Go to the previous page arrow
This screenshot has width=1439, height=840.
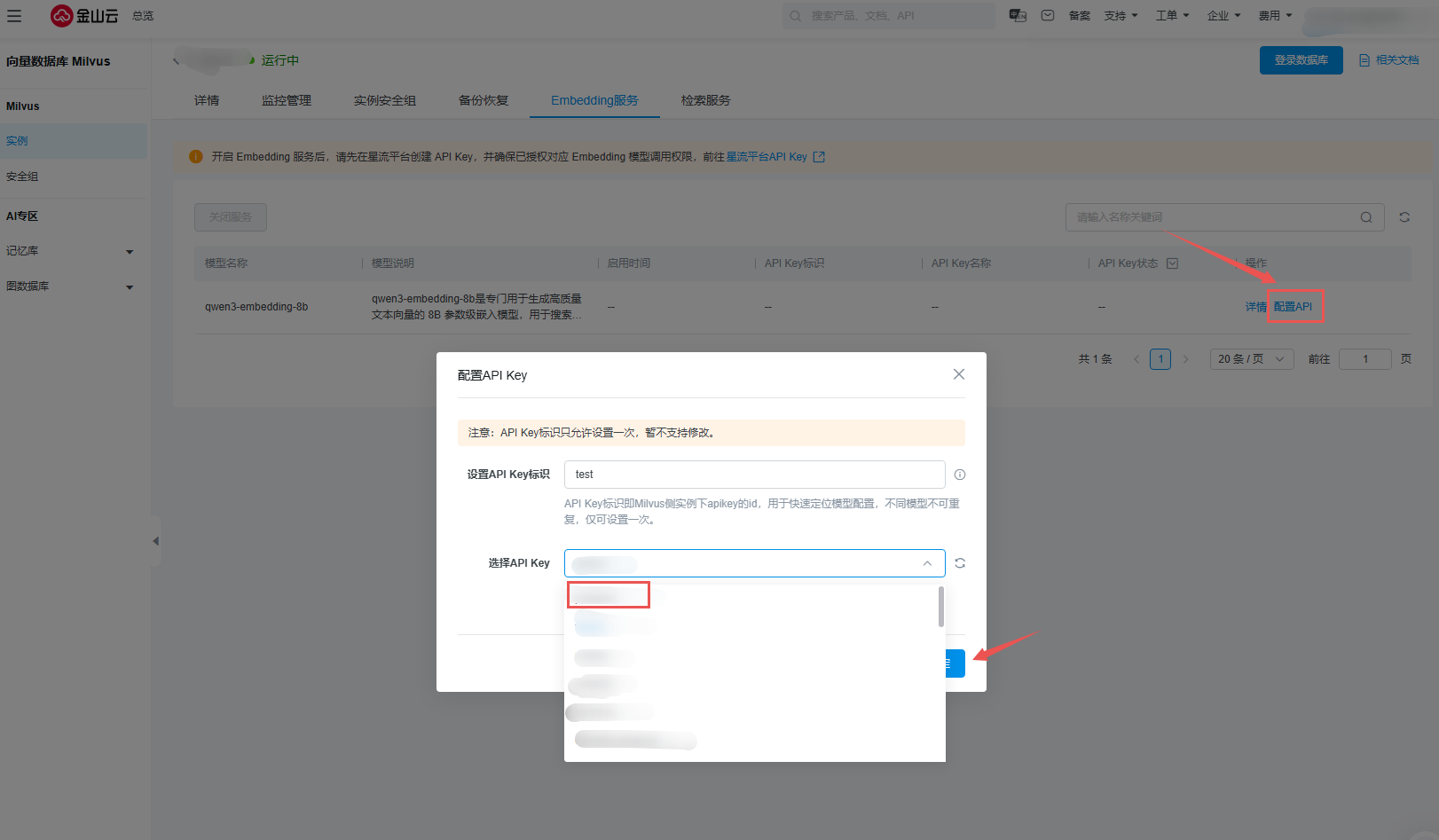1136,359
